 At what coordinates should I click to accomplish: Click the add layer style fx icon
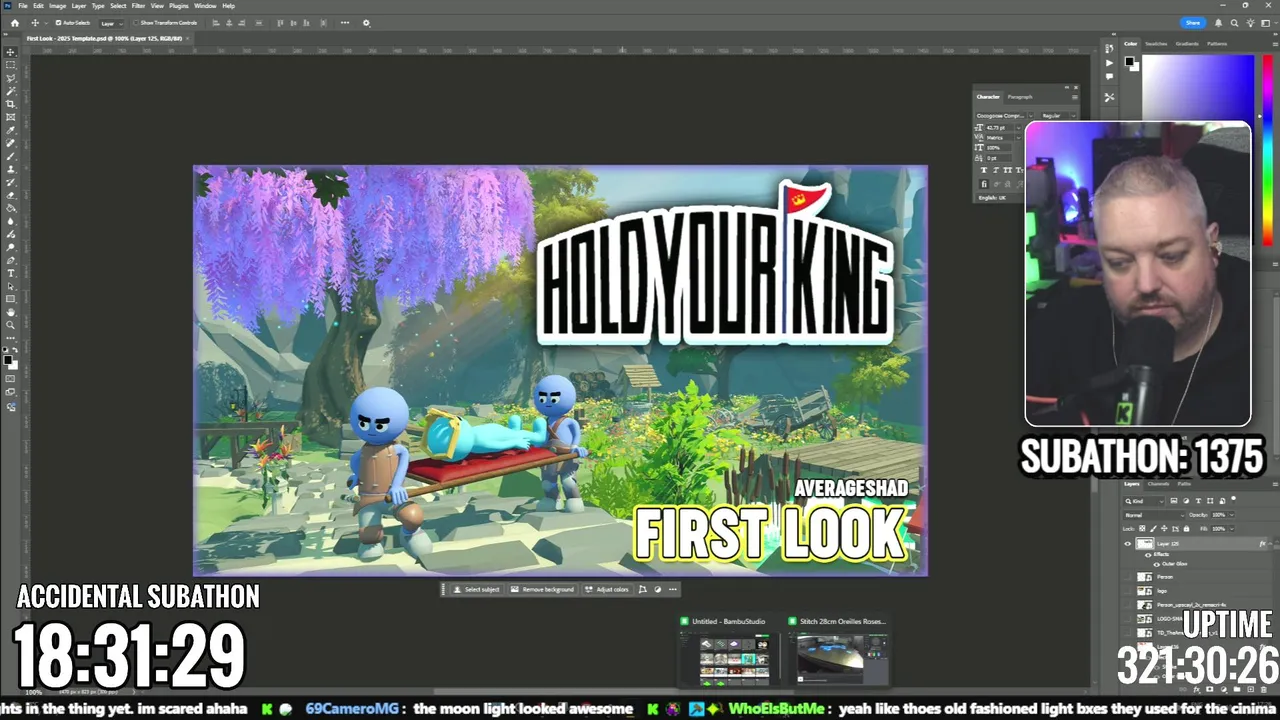tap(1196, 689)
